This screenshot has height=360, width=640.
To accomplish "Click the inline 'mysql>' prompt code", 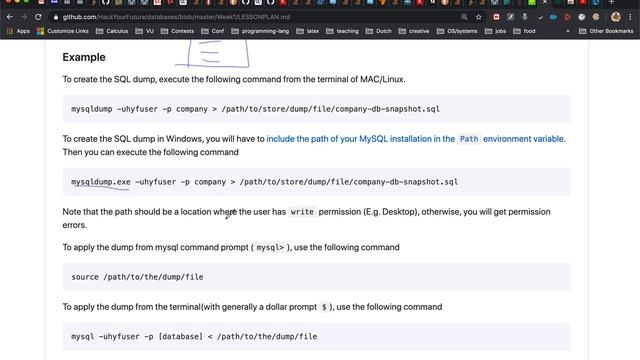I will (270, 247).
